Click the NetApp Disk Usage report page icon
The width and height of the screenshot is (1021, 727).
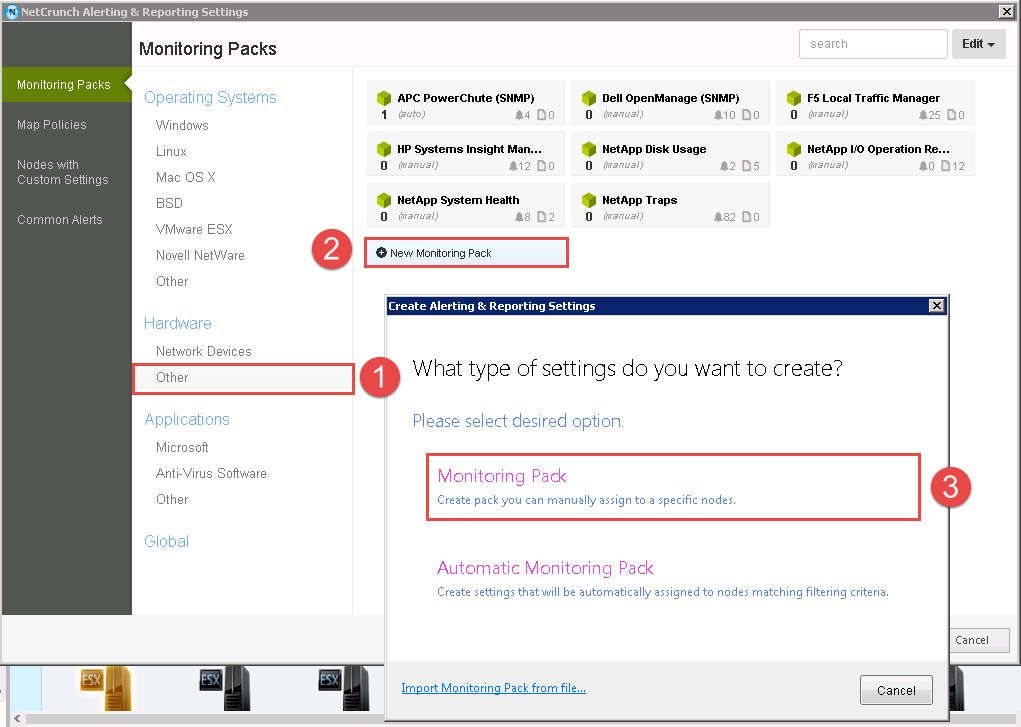[746, 165]
